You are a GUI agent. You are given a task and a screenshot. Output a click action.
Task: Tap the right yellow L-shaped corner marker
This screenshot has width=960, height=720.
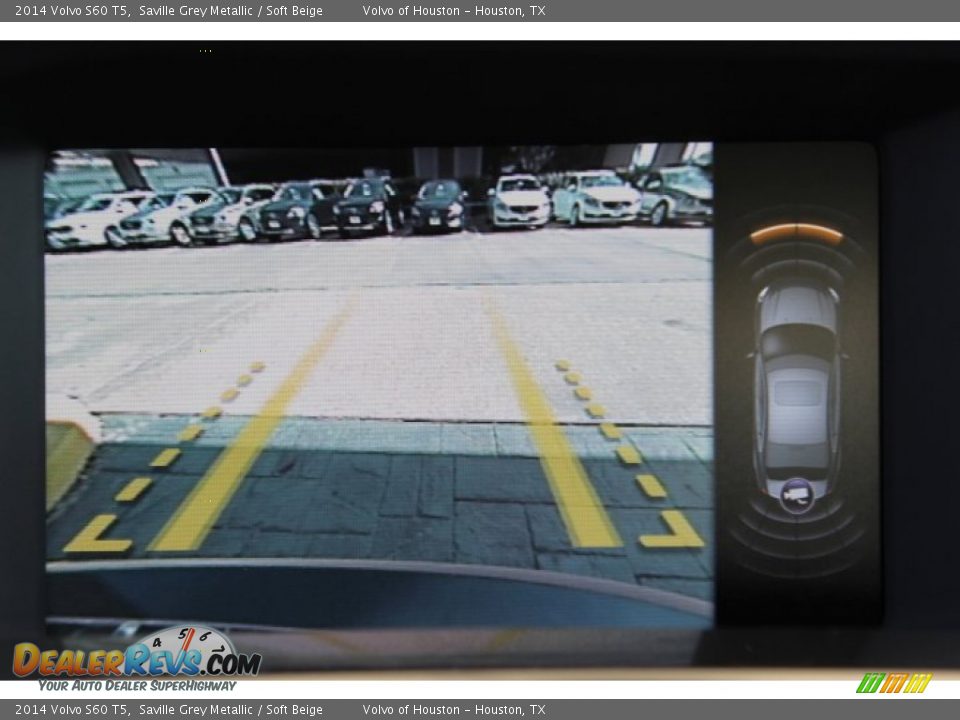(x=675, y=531)
